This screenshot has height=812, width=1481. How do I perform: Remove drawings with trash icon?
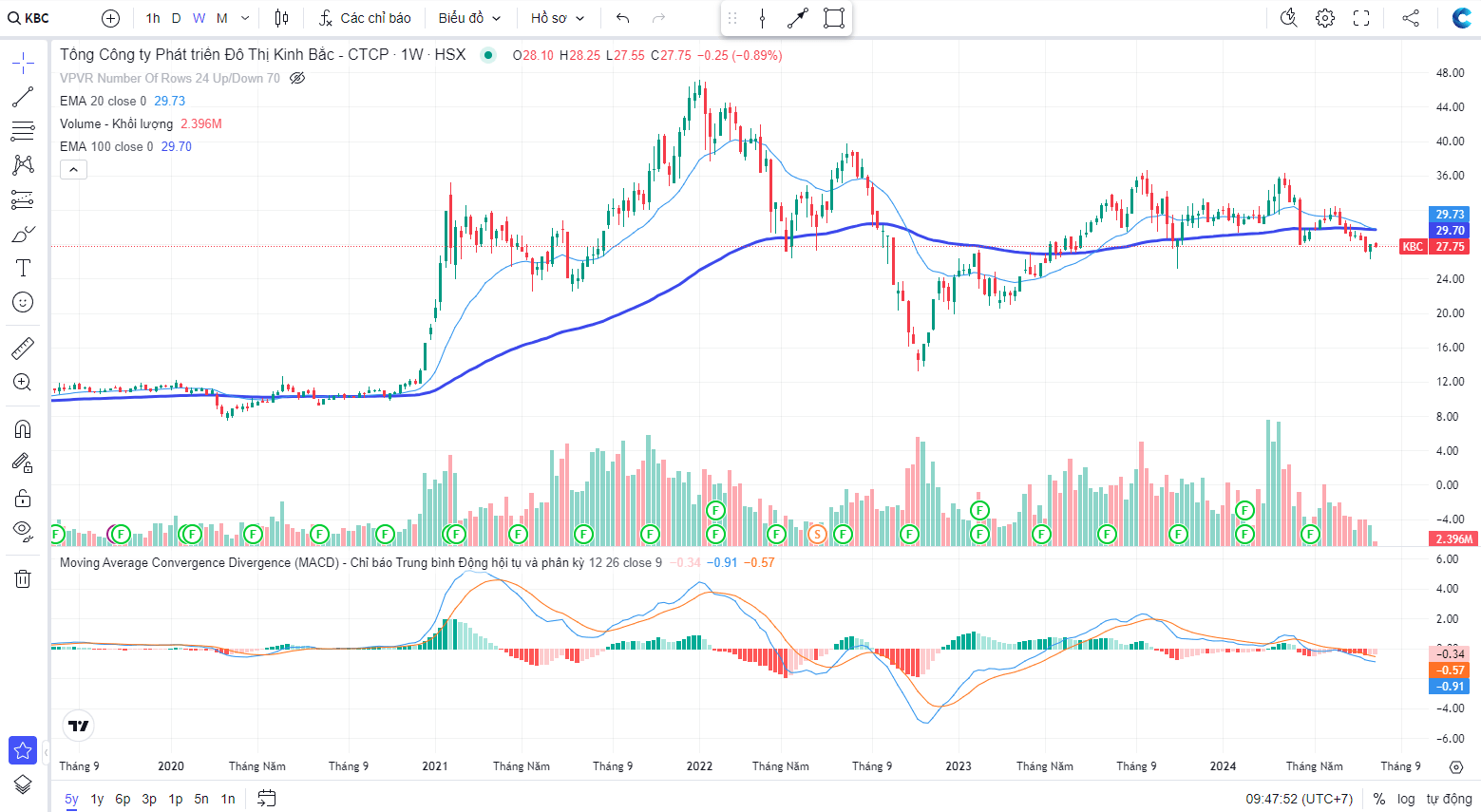23,578
